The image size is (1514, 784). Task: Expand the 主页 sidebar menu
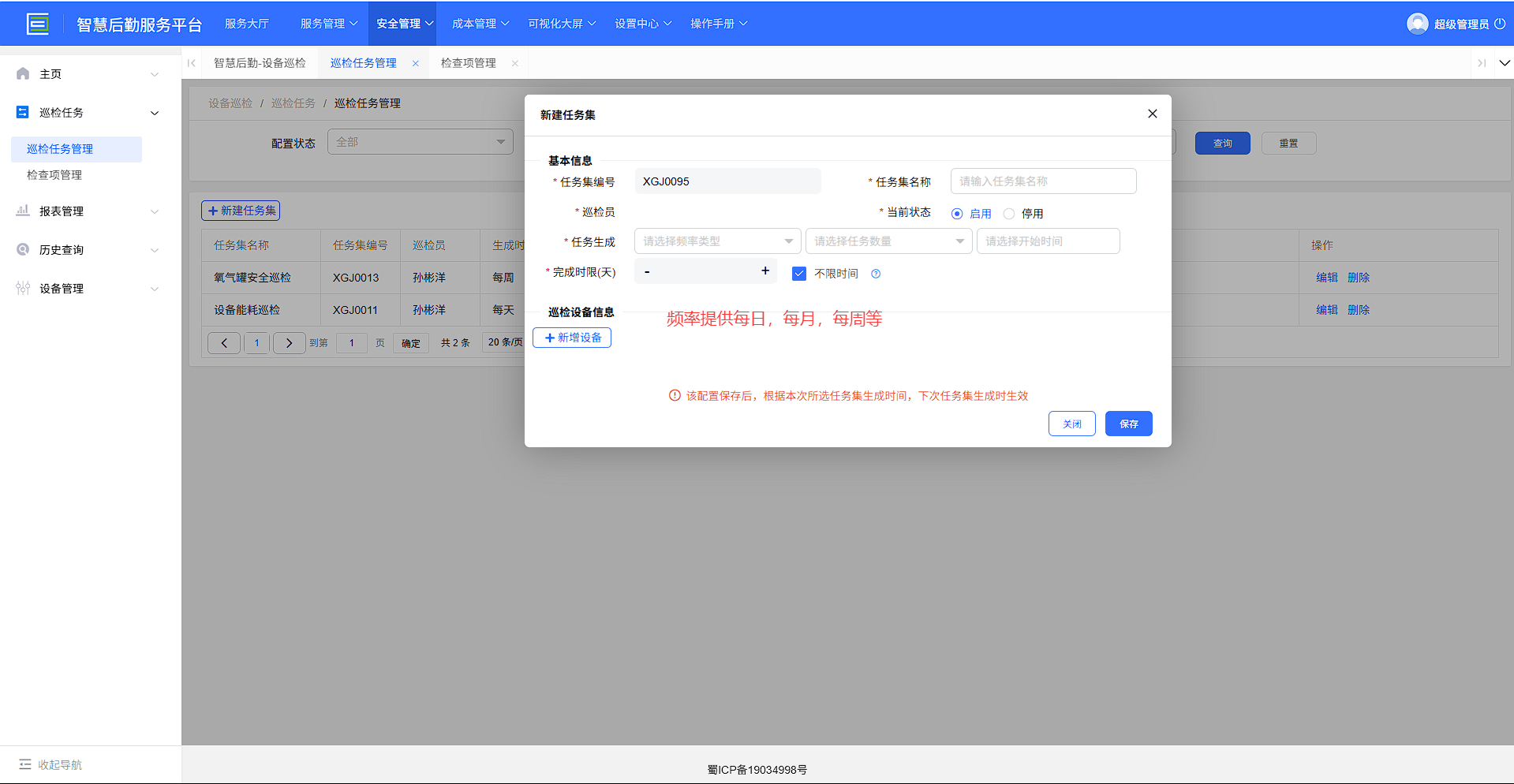point(155,74)
